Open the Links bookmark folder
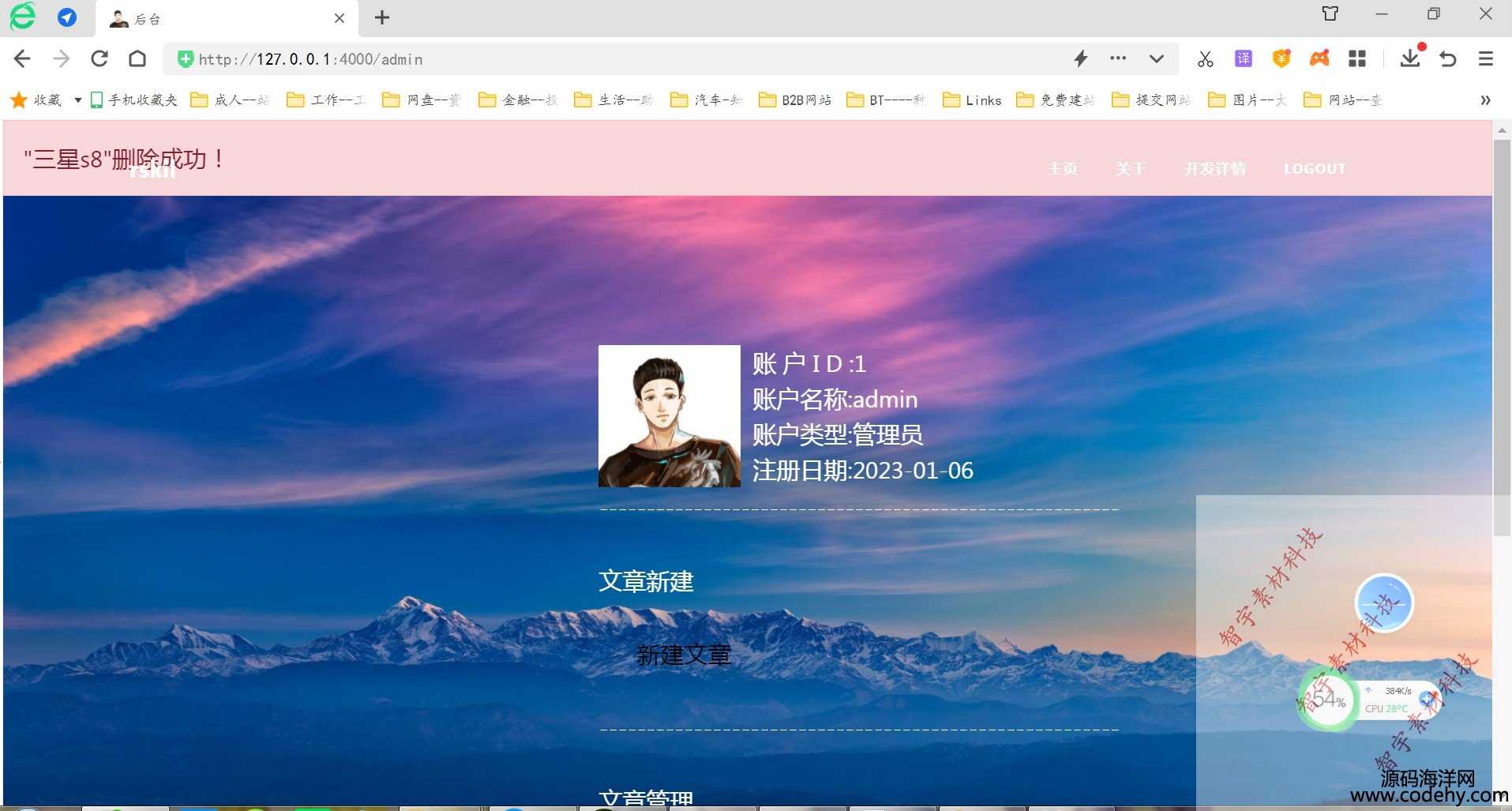Image resolution: width=1512 pixels, height=811 pixels. click(x=973, y=100)
